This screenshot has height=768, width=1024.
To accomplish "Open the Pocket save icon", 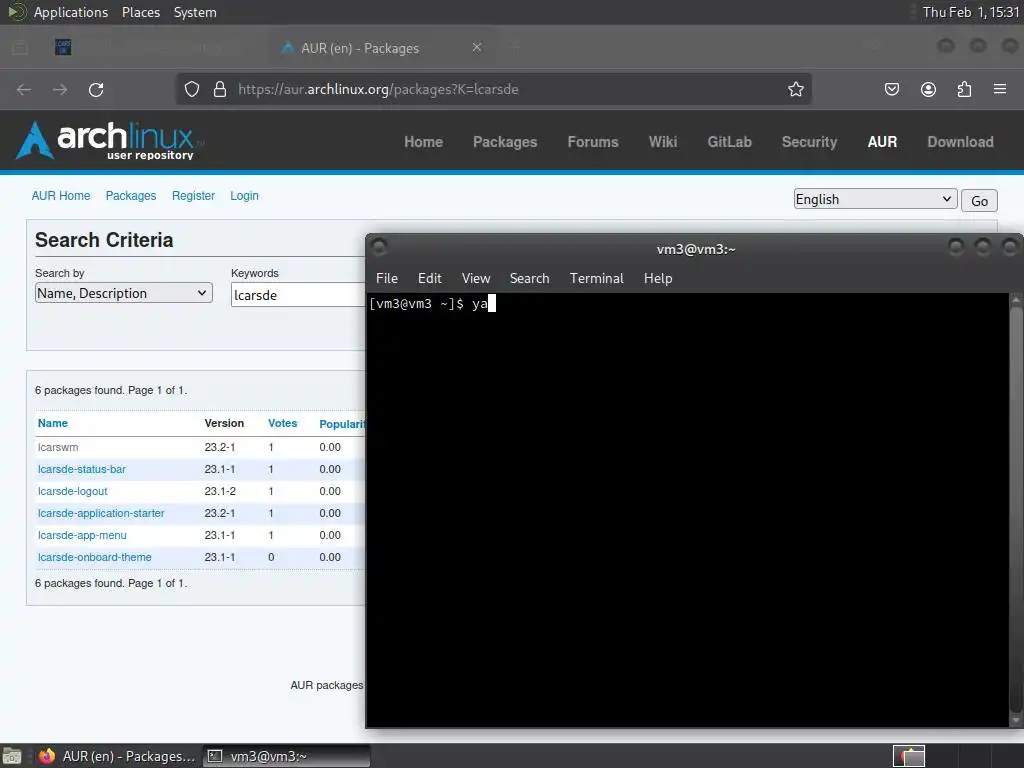I will click(x=891, y=89).
